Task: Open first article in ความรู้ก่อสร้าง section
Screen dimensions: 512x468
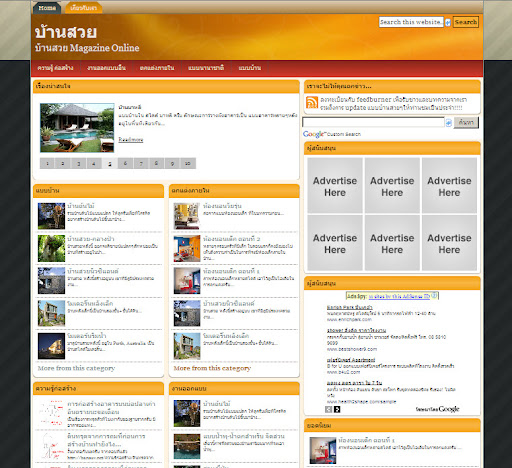Action: [111, 408]
